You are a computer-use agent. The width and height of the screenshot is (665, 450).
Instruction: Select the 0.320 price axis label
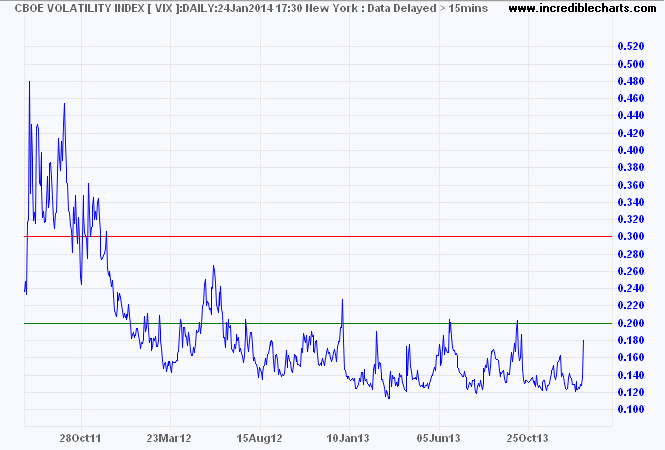pyautogui.click(x=631, y=219)
